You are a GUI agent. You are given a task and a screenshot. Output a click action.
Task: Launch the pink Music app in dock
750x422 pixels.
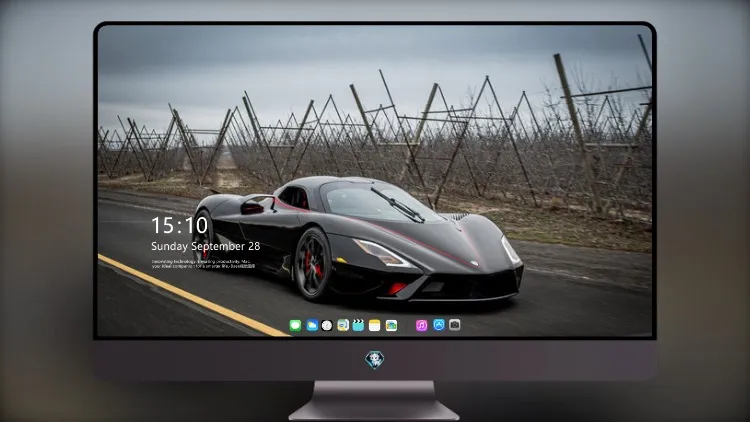click(x=421, y=326)
